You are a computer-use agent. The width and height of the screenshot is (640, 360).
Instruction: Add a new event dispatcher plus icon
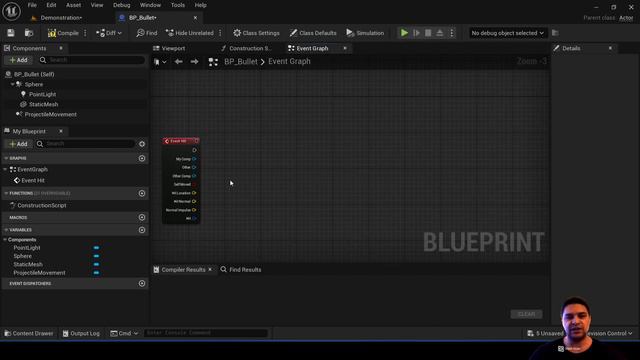[142, 283]
